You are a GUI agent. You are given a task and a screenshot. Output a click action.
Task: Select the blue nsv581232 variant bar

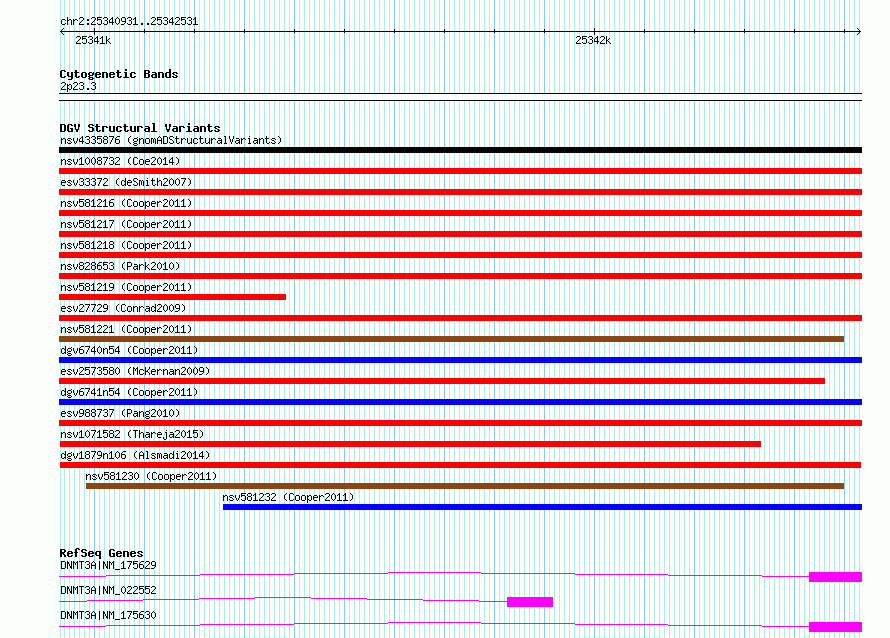pyautogui.click(x=543, y=507)
